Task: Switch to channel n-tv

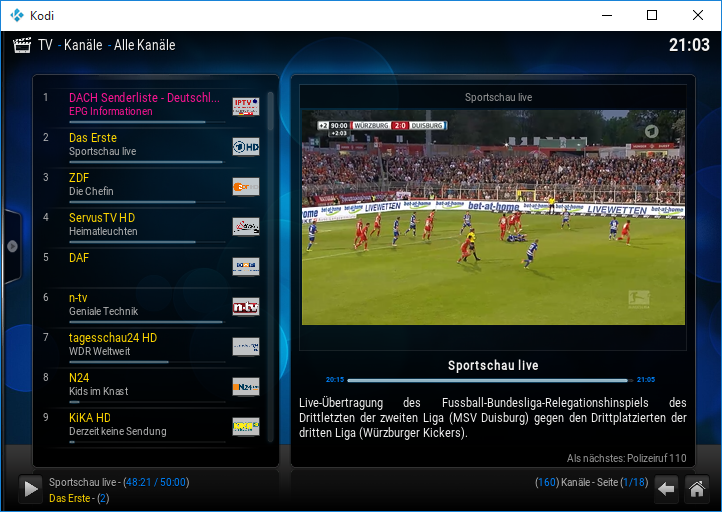Action: tap(78, 298)
